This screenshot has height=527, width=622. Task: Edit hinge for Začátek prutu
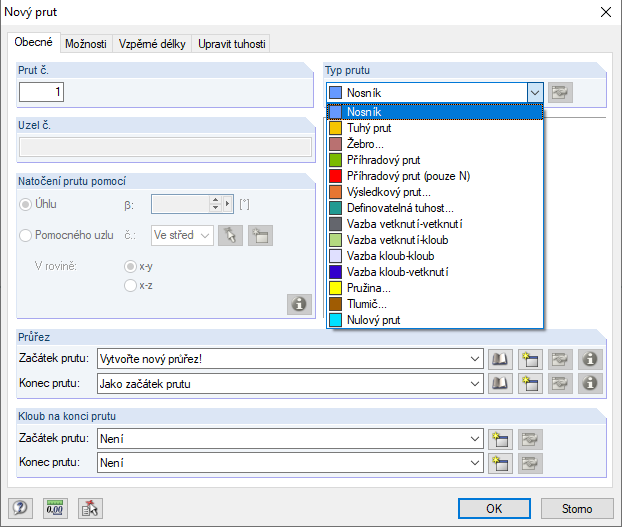point(530,439)
